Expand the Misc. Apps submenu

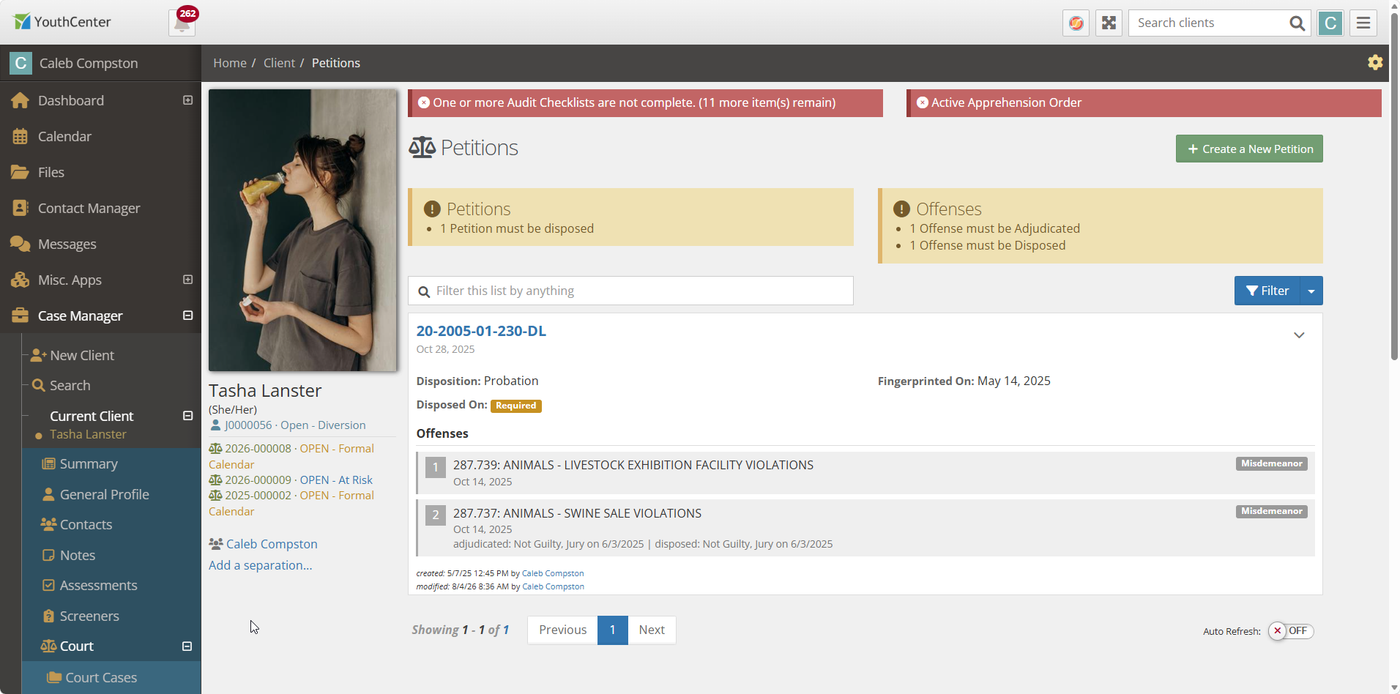(187, 280)
